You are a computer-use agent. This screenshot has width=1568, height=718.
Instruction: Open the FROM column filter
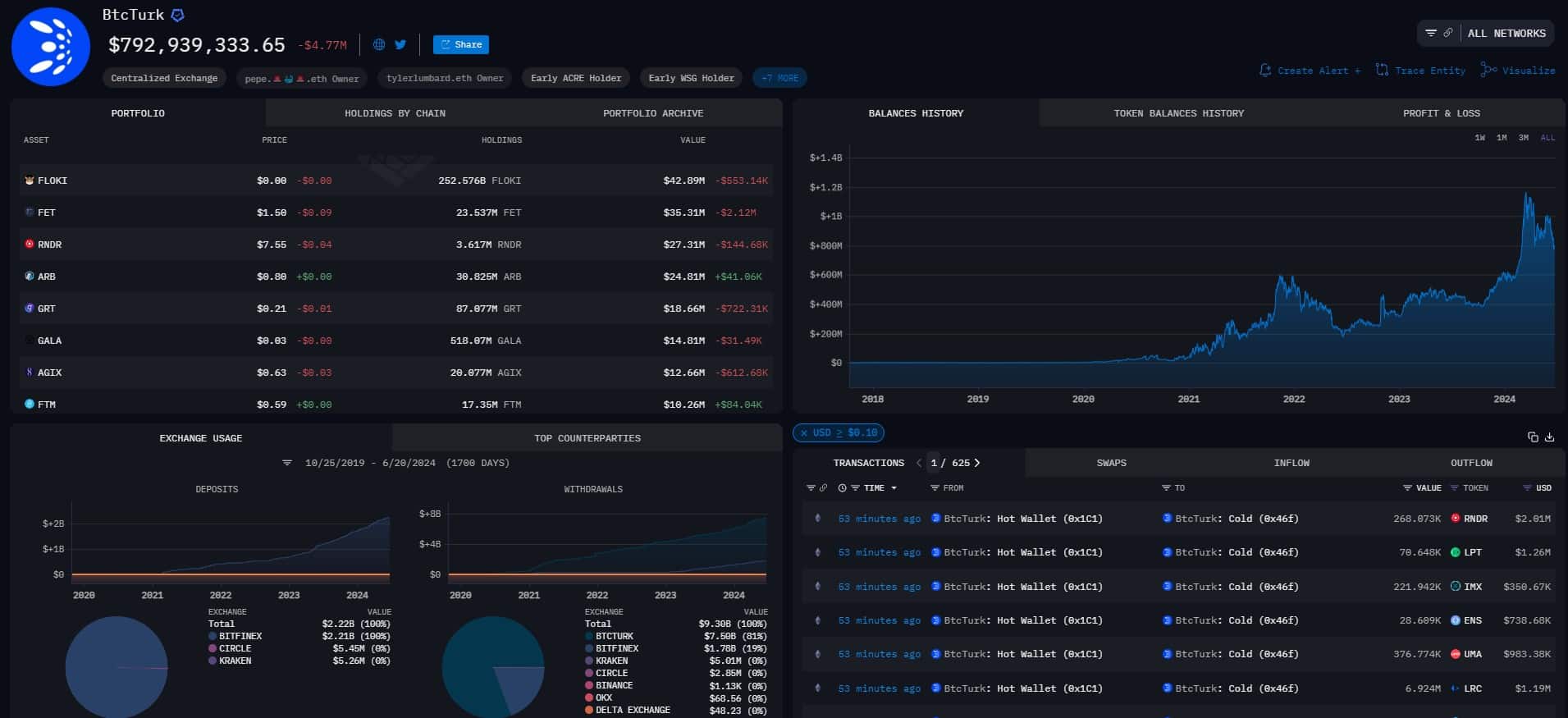click(935, 488)
